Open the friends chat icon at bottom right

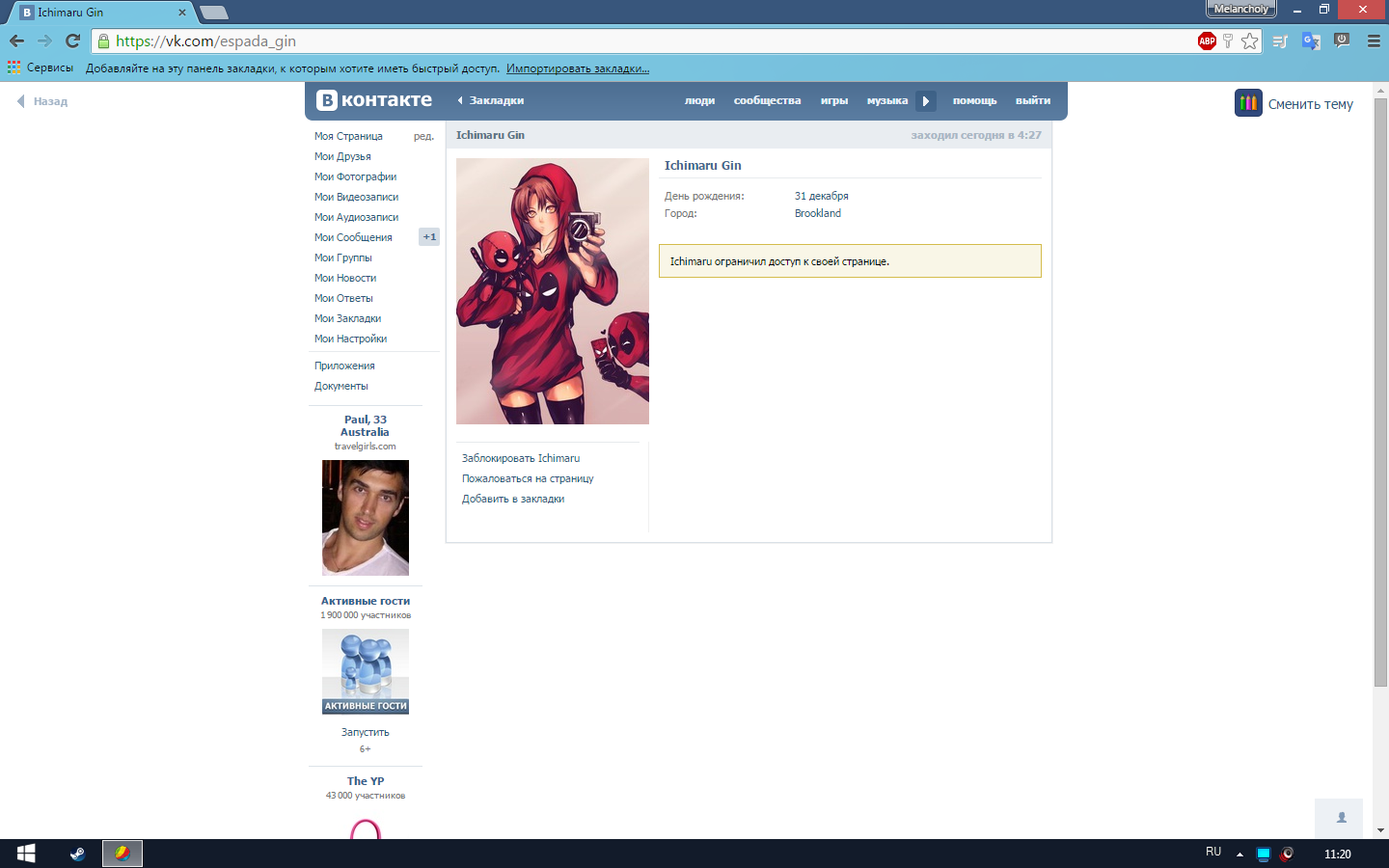(1339, 818)
